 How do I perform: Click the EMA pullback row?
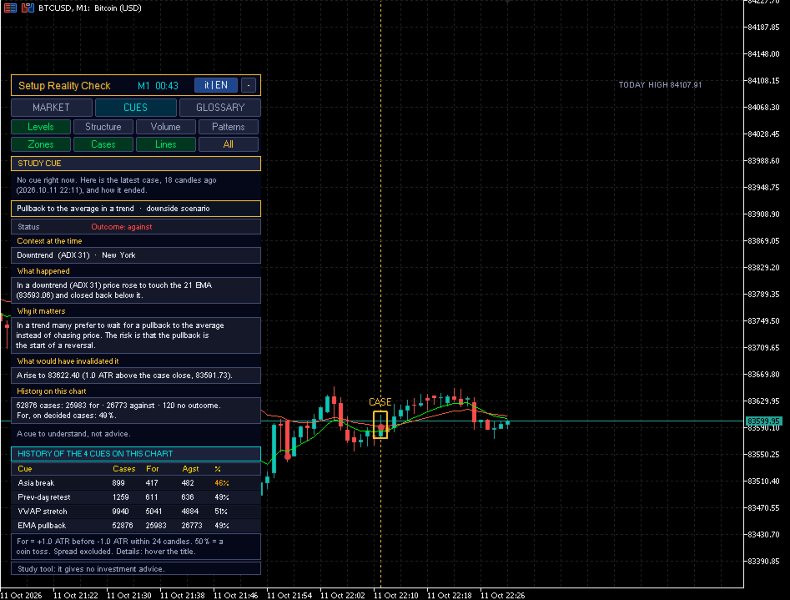136,525
